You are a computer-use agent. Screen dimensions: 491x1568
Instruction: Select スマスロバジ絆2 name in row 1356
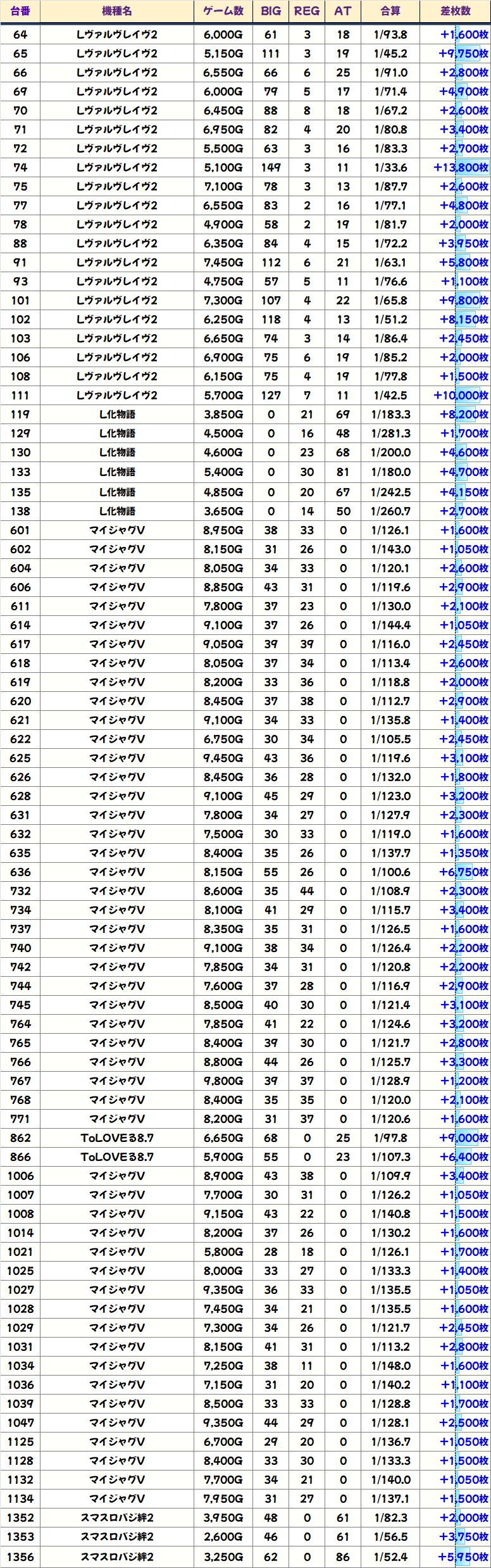117,1557
